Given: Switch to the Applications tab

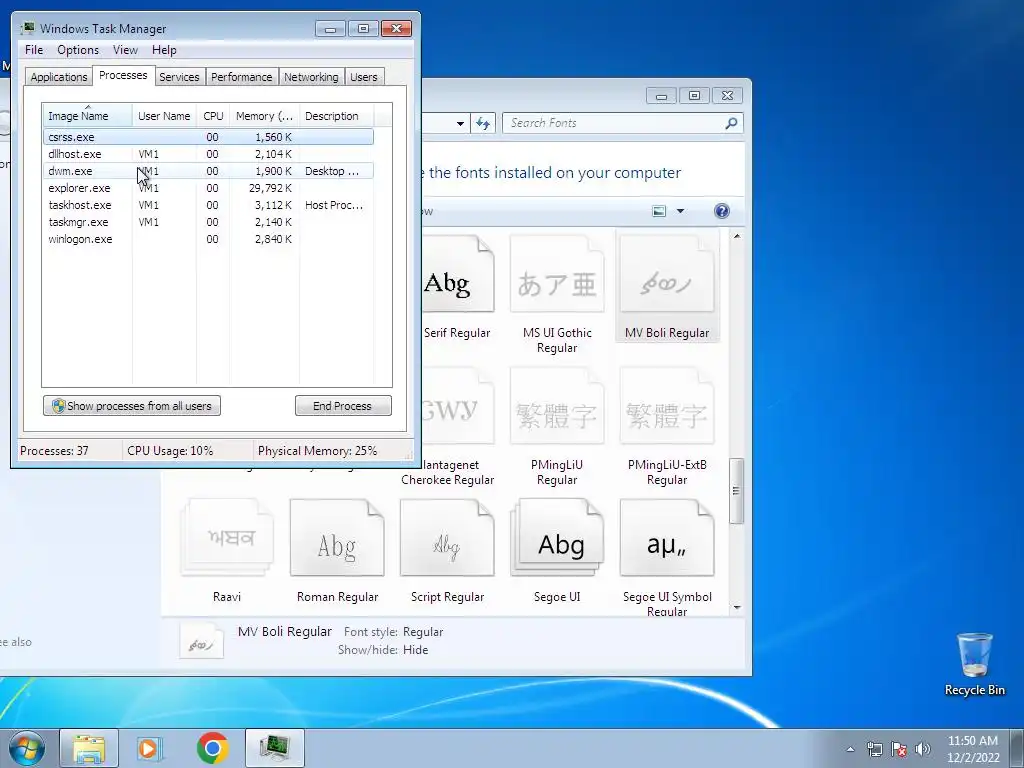Looking at the screenshot, I should point(59,76).
